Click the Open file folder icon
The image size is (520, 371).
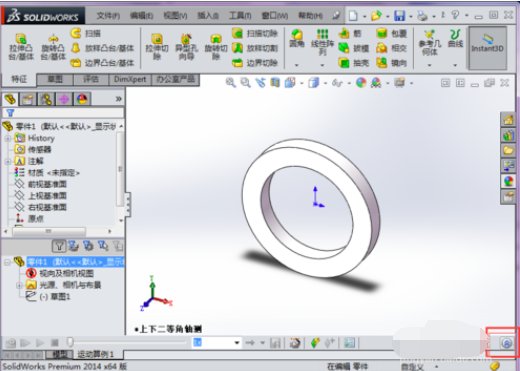click(x=376, y=15)
